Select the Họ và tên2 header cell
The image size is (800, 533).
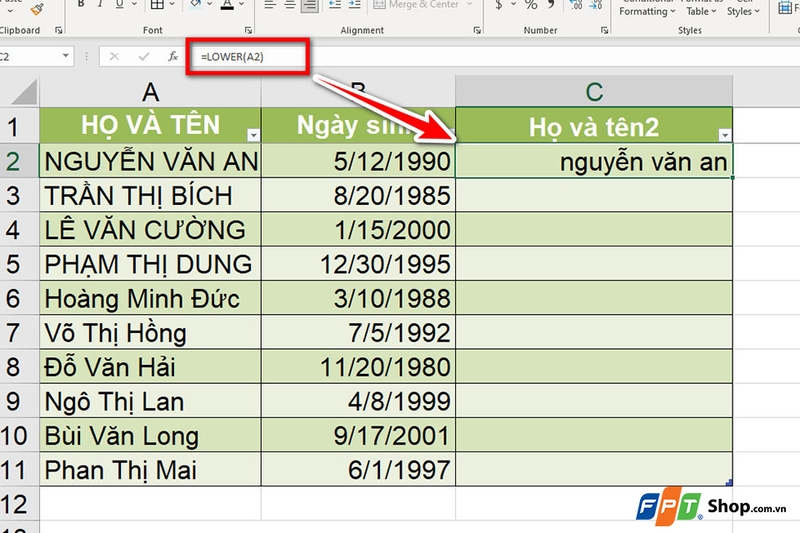[594, 125]
